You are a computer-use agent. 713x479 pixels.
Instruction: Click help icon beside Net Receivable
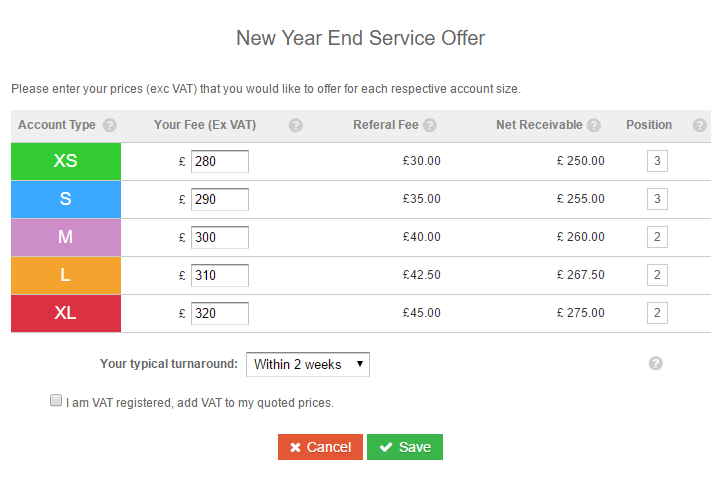pos(594,126)
